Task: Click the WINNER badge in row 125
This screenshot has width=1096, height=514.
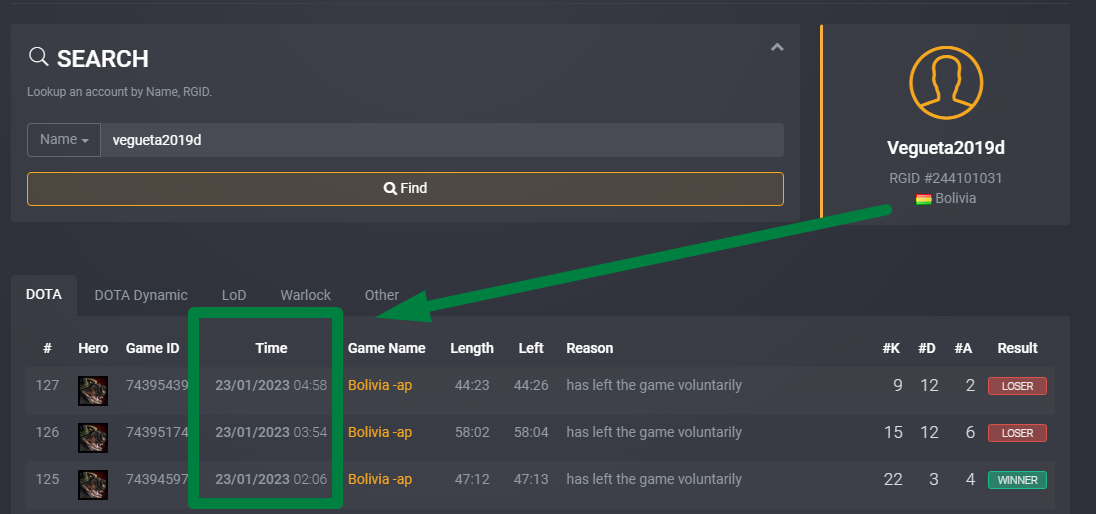Action: tap(1017, 480)
